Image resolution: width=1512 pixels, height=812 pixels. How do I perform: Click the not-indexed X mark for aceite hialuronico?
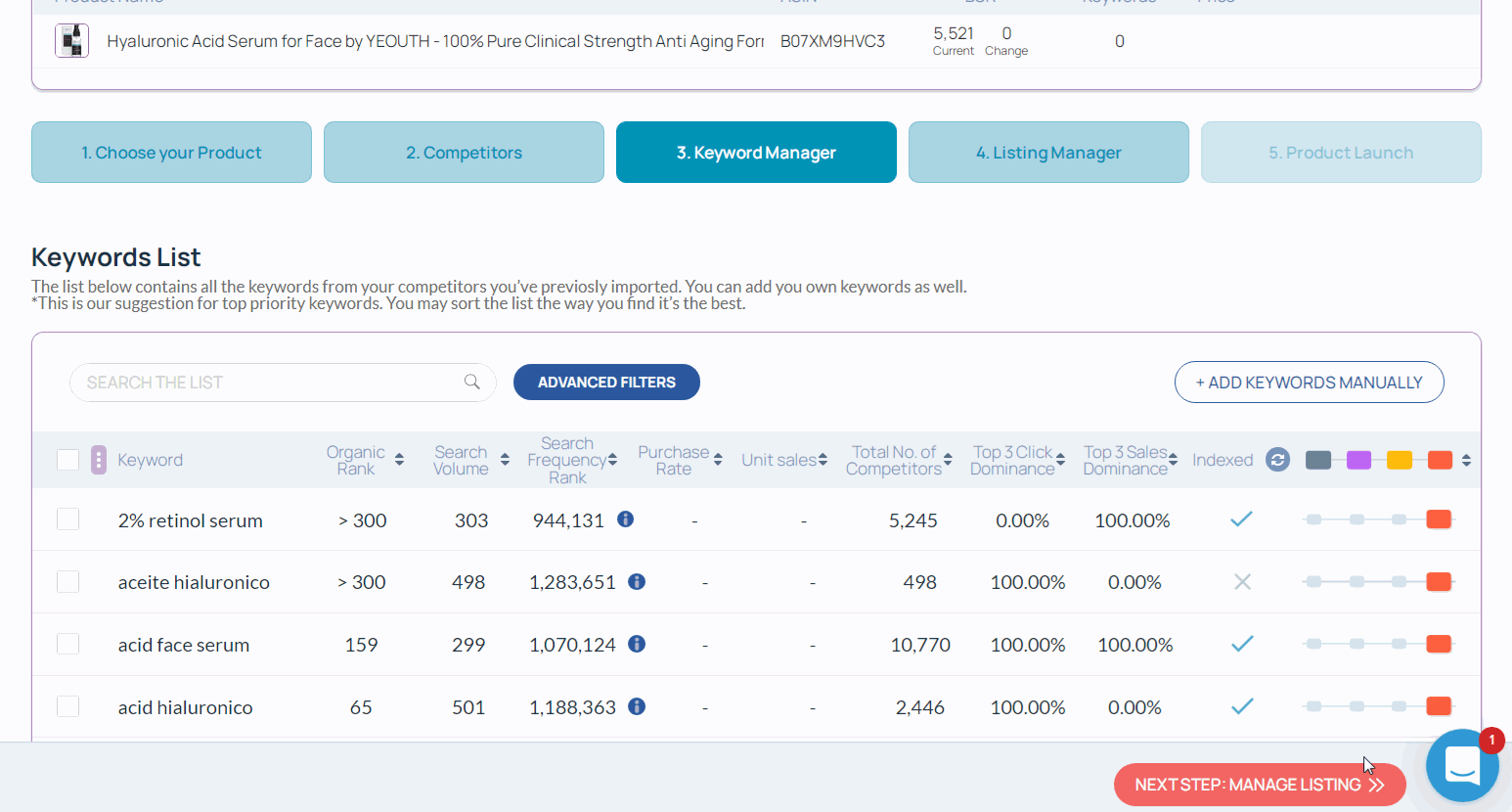1242,582
